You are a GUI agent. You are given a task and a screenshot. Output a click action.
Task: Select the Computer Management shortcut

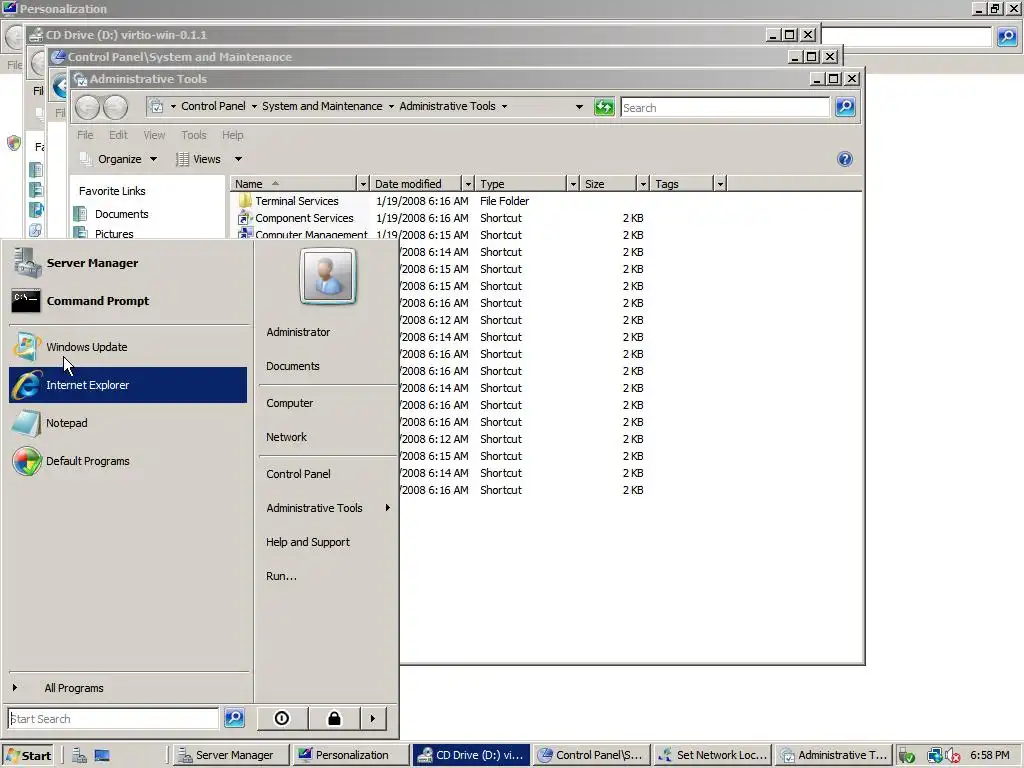point(311,234)
